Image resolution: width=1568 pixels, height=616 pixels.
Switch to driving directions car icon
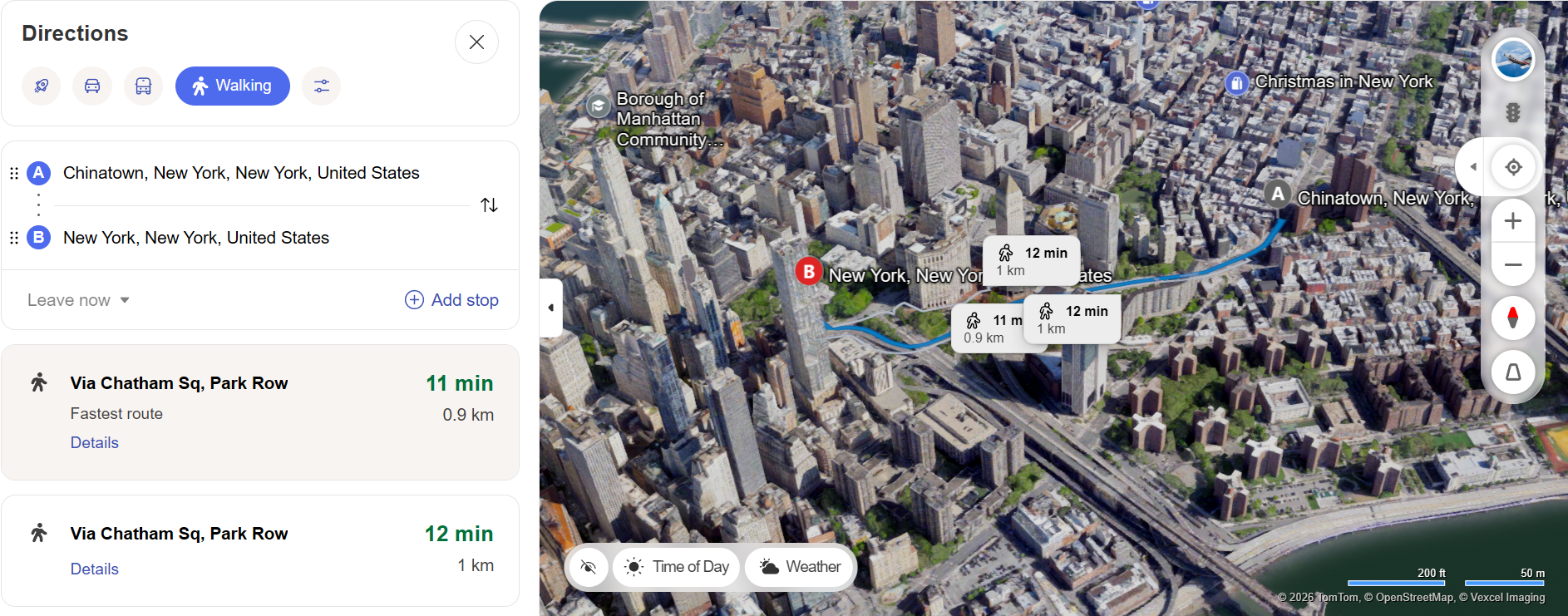coord(92,86)
